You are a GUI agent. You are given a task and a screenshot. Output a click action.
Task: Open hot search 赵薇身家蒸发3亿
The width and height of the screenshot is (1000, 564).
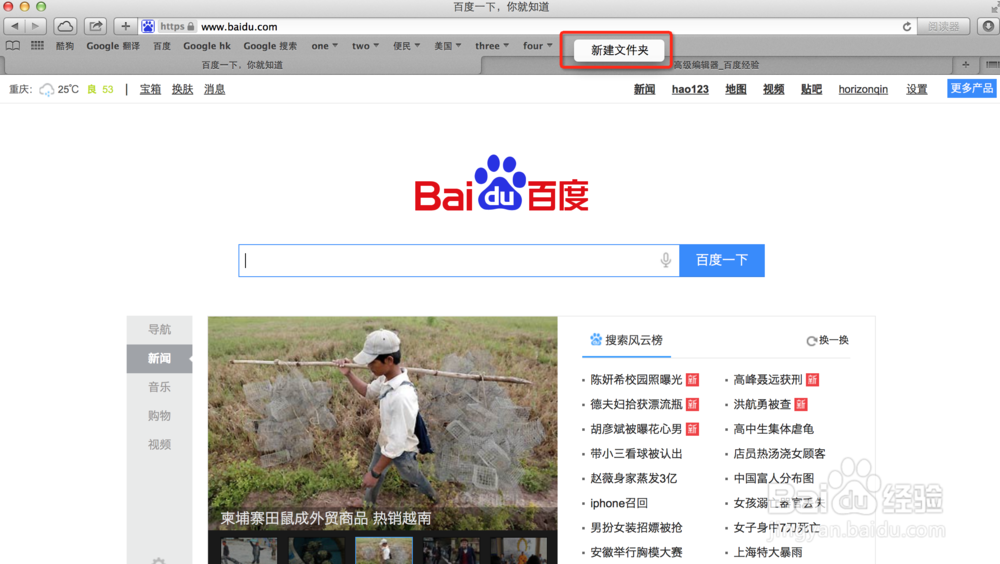(633, 479)
